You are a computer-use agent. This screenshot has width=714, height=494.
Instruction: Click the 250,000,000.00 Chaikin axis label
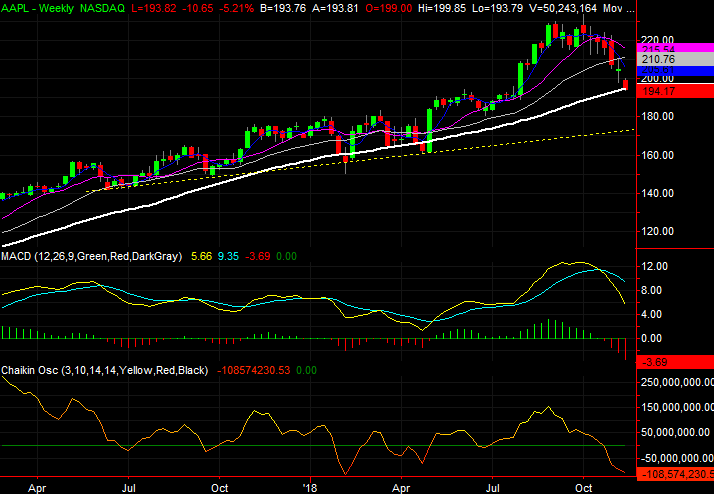(x=677, y=382)
